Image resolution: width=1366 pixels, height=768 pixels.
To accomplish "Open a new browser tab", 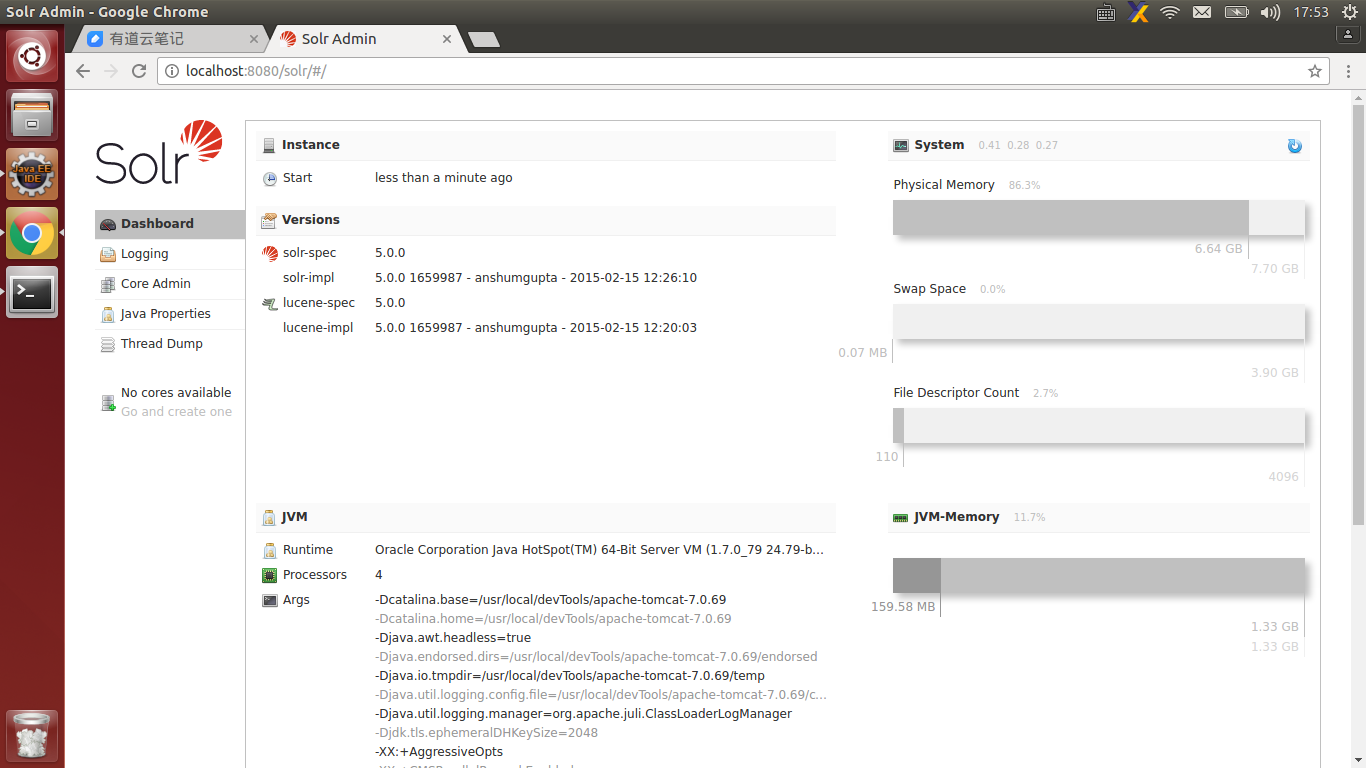I will [484, 40].
